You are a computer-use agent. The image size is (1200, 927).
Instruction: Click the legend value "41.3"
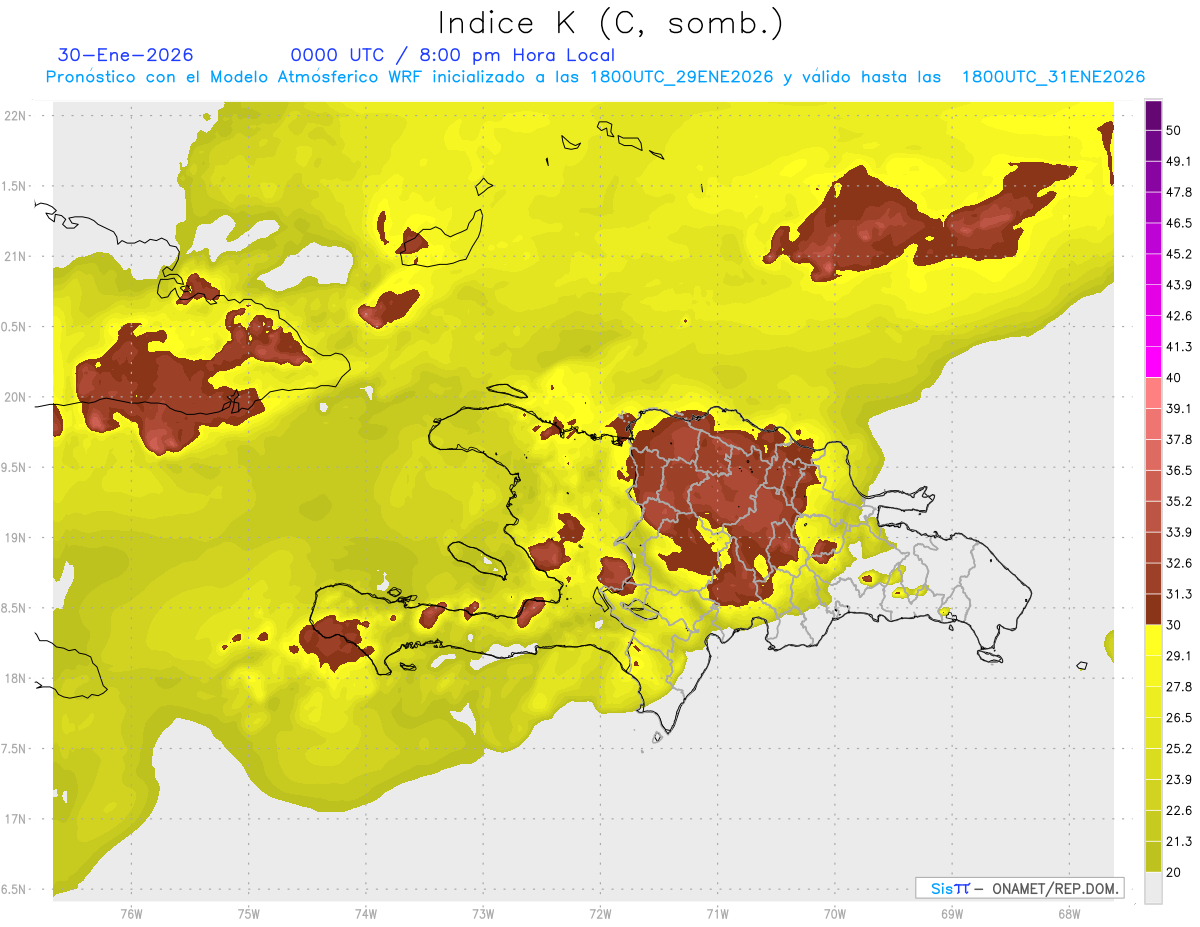1179,347
